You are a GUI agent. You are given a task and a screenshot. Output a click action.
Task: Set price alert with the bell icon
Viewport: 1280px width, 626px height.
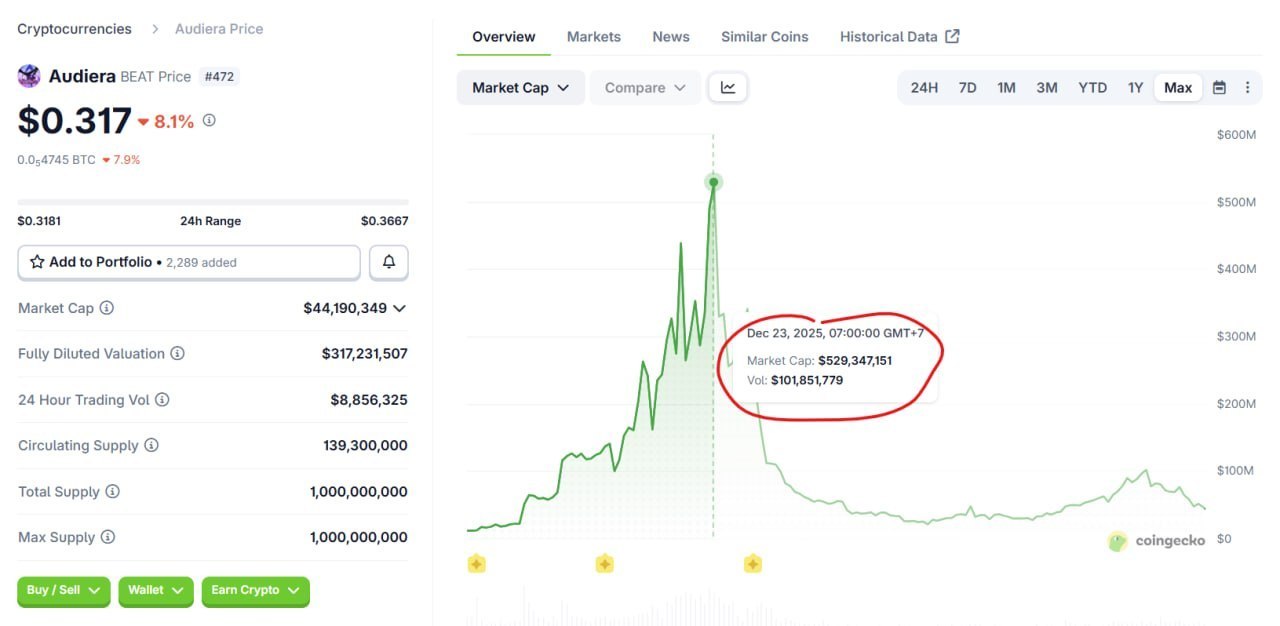pos(388,261)
